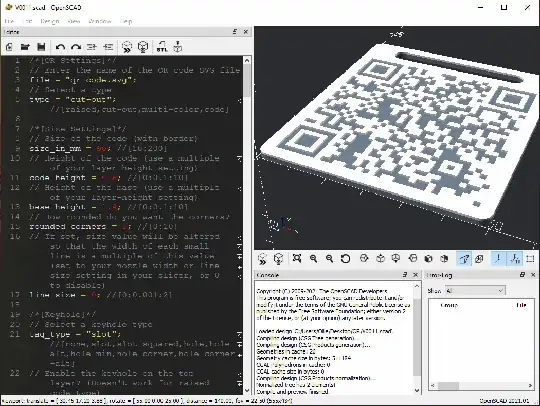This screenshot has width=540, height=406.
Task: Redo the last undone edit
Action: click(76, 47)
